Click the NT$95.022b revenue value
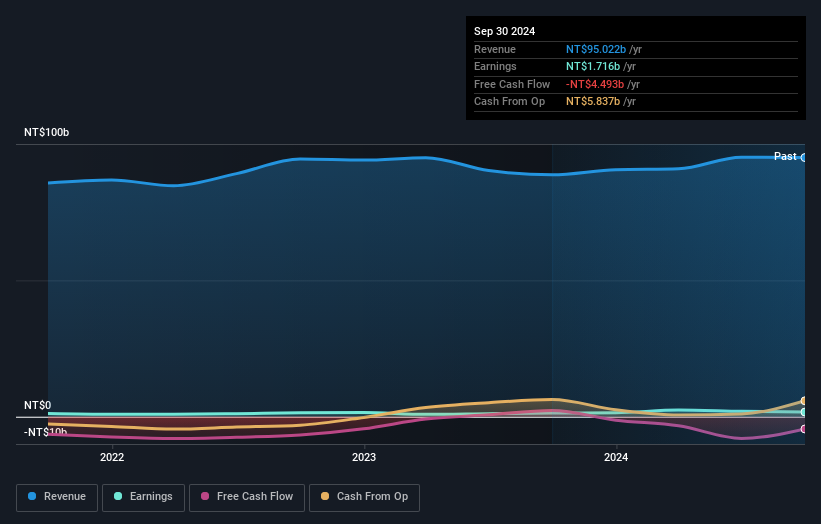821x524 pixels. click(x=596, y=49)
